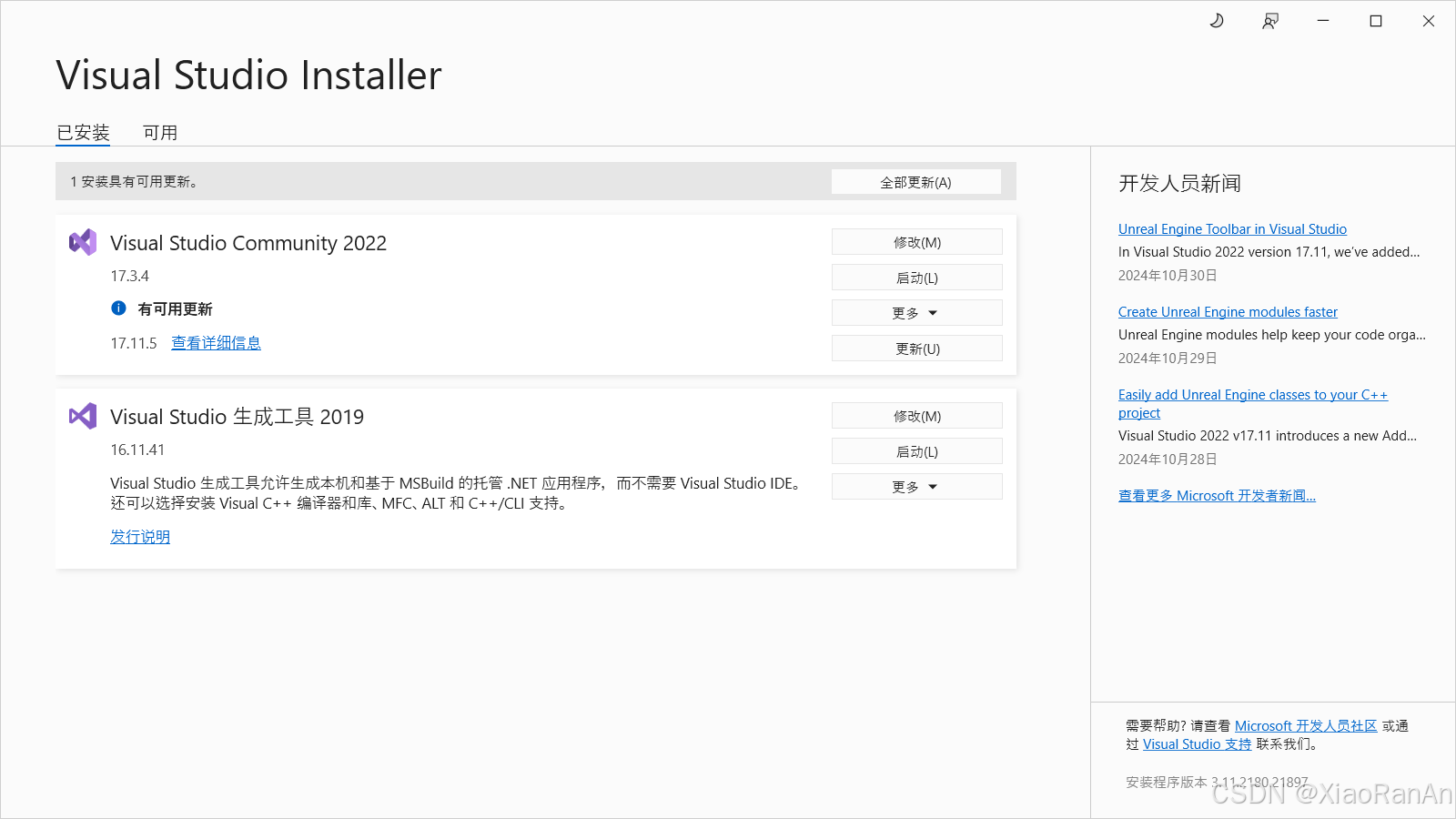
Task: Switch to the 可用 tab
Action: [160, 133]
